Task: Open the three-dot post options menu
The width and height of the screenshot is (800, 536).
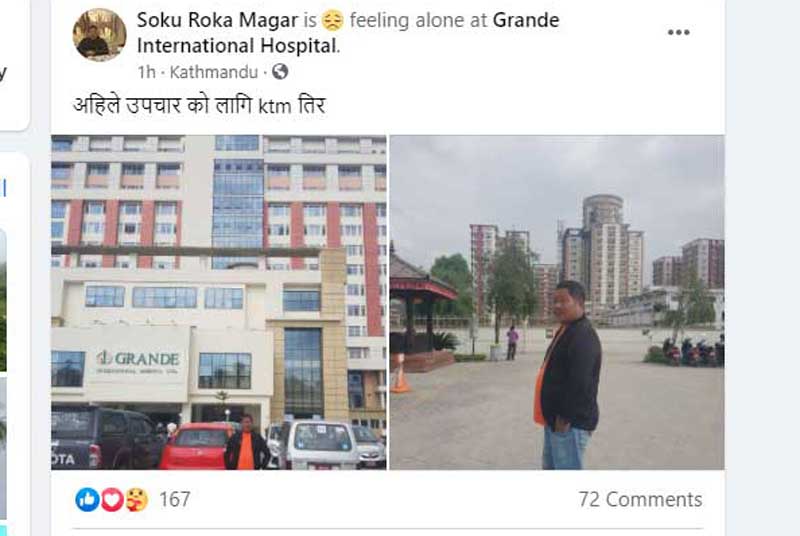Action: tap(679, 33)
